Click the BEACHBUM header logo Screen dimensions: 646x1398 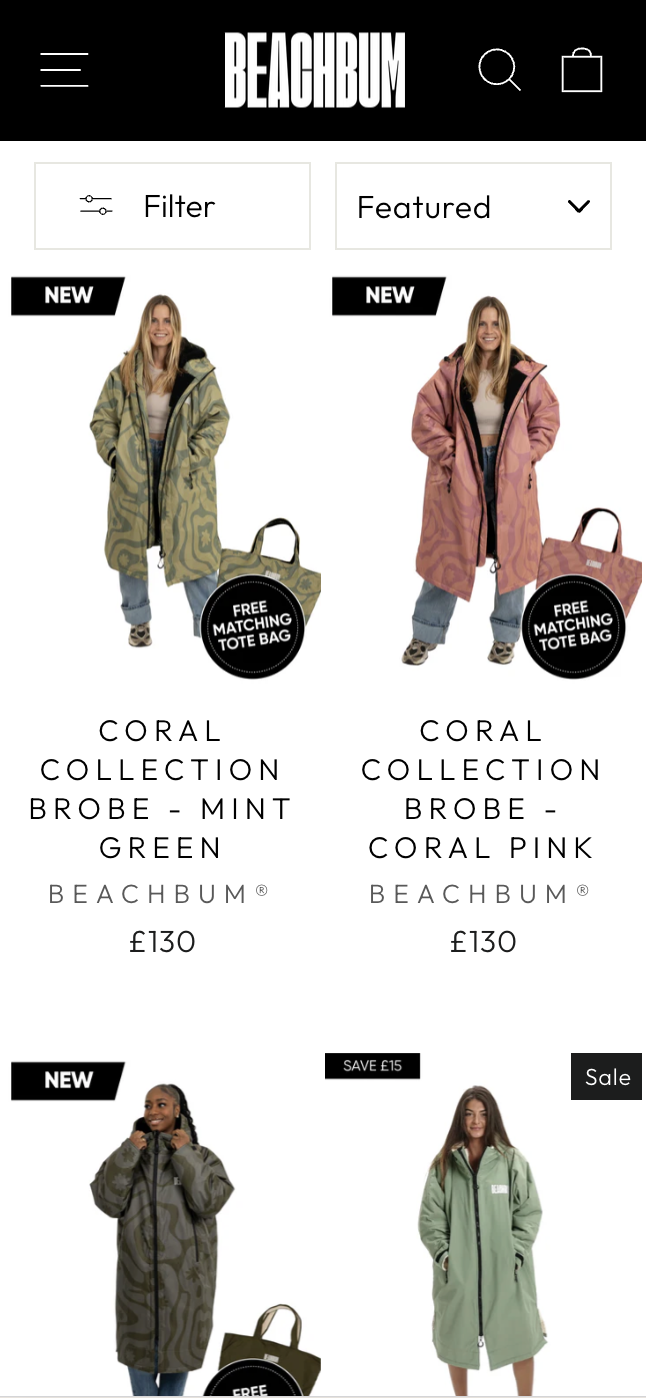(315, 70)
